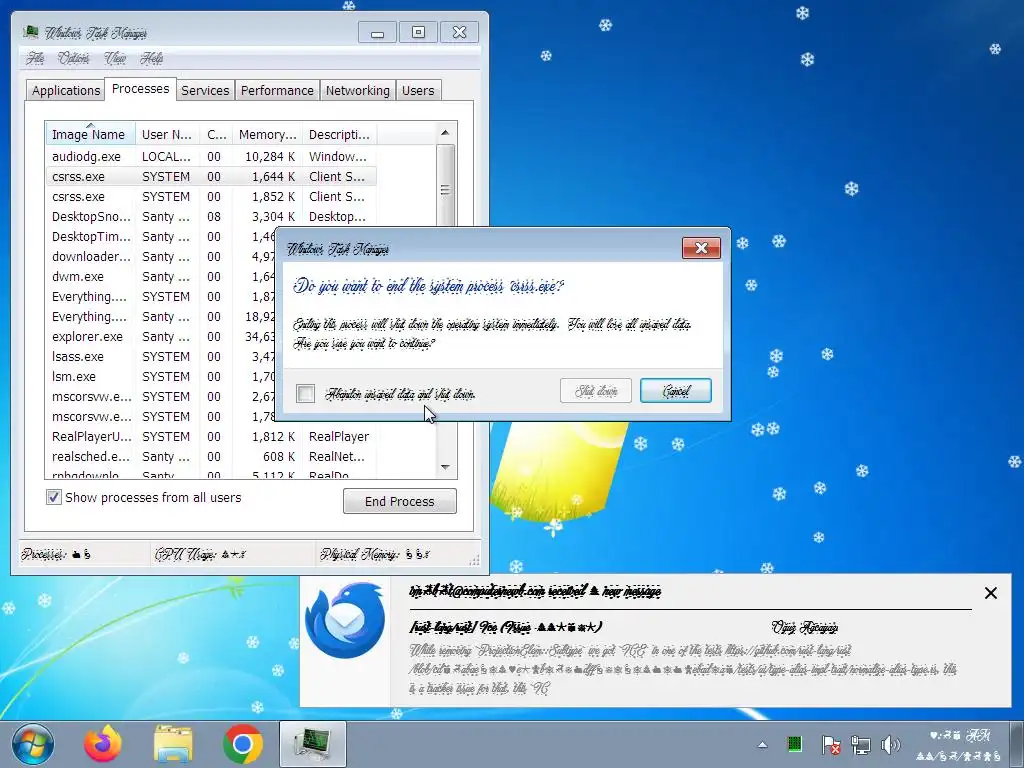Open the Start menu orb

point(33,744)
